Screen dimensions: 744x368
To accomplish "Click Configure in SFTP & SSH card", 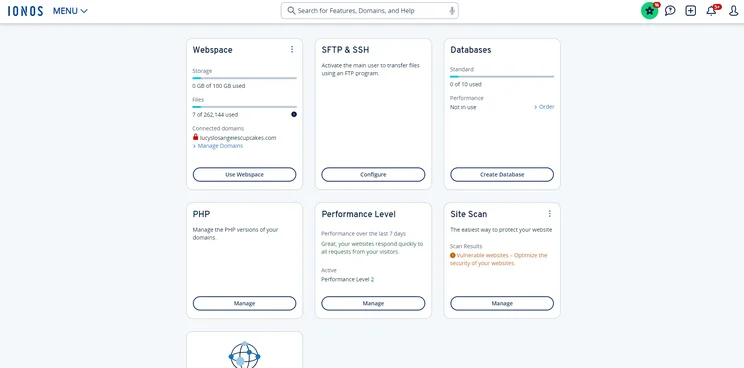I will click(373, 175).
